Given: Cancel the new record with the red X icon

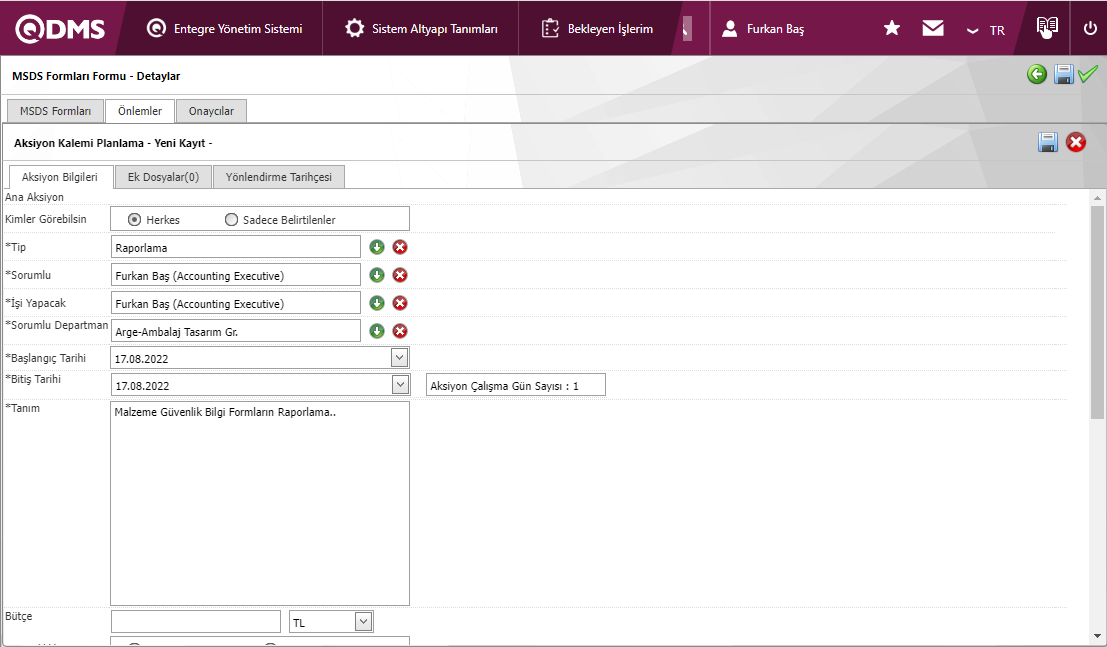Looking at the screenshot, I should point(1076,142).
